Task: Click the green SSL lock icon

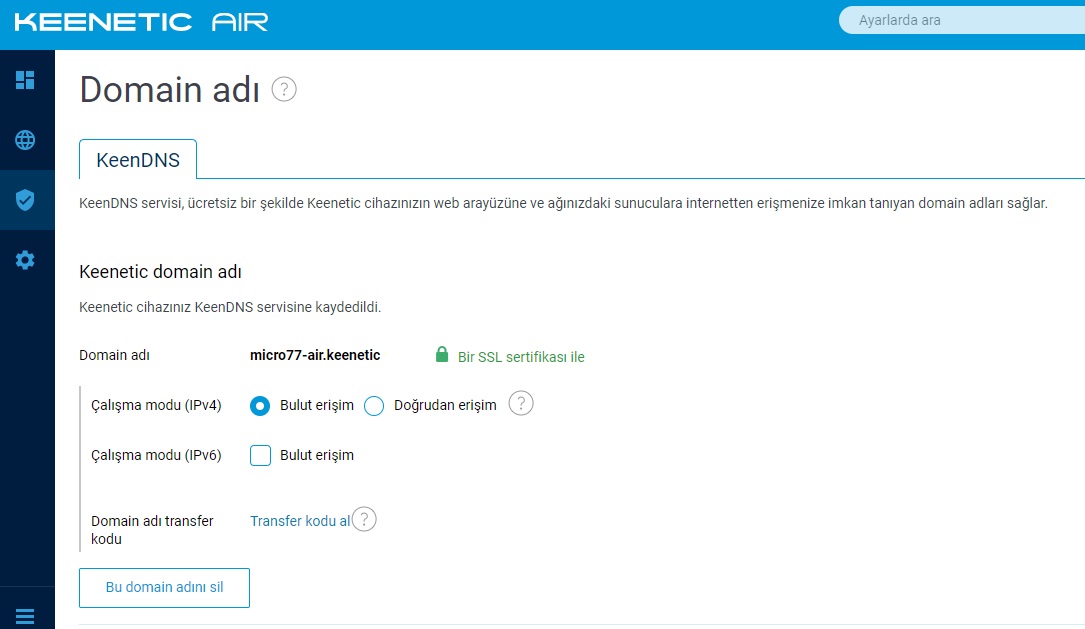Action: pos(441,355)
